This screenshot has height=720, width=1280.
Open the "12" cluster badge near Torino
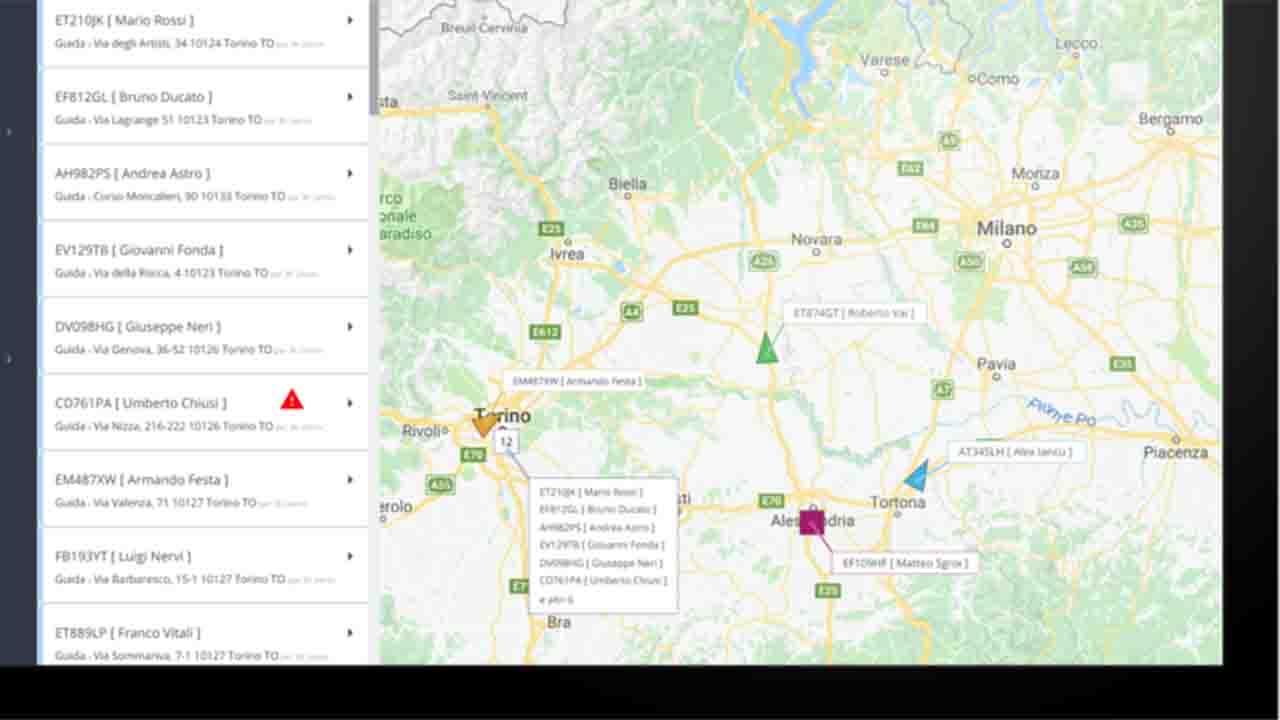tap(506, 441)
